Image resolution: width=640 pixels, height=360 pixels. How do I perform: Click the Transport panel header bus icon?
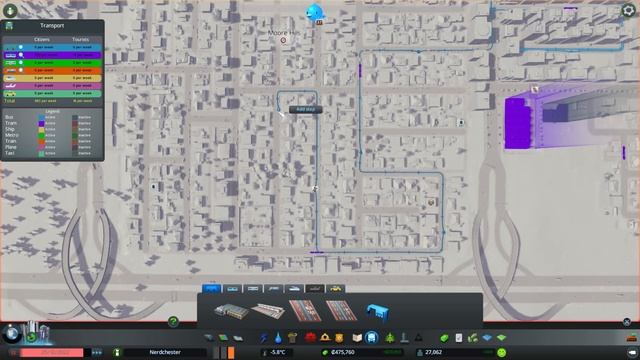9,26
